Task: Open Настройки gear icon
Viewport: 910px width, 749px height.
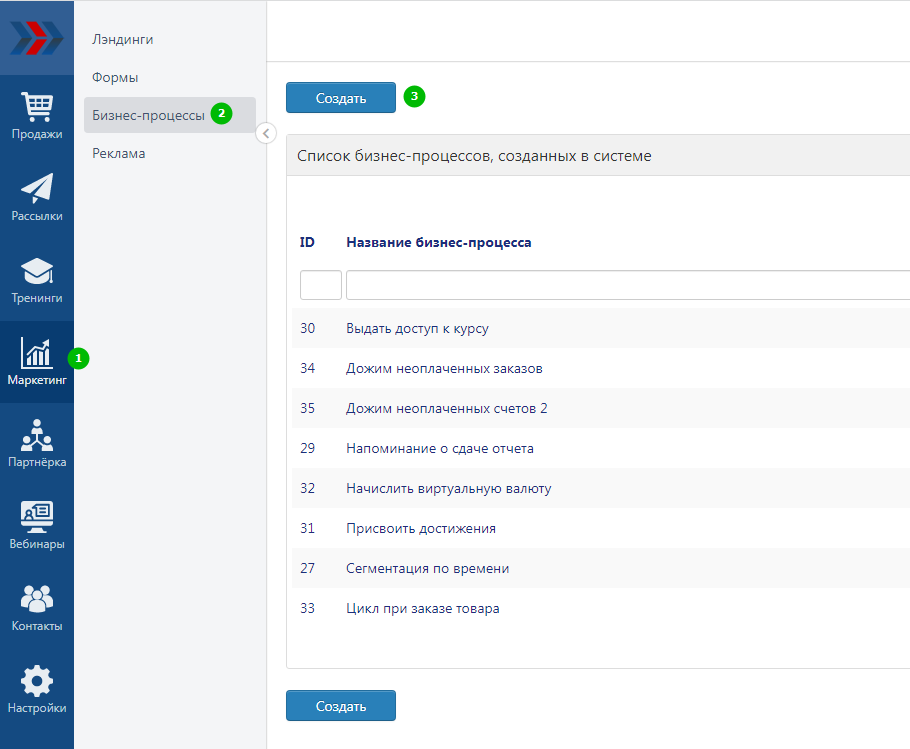Action: (x=37, y=681)
